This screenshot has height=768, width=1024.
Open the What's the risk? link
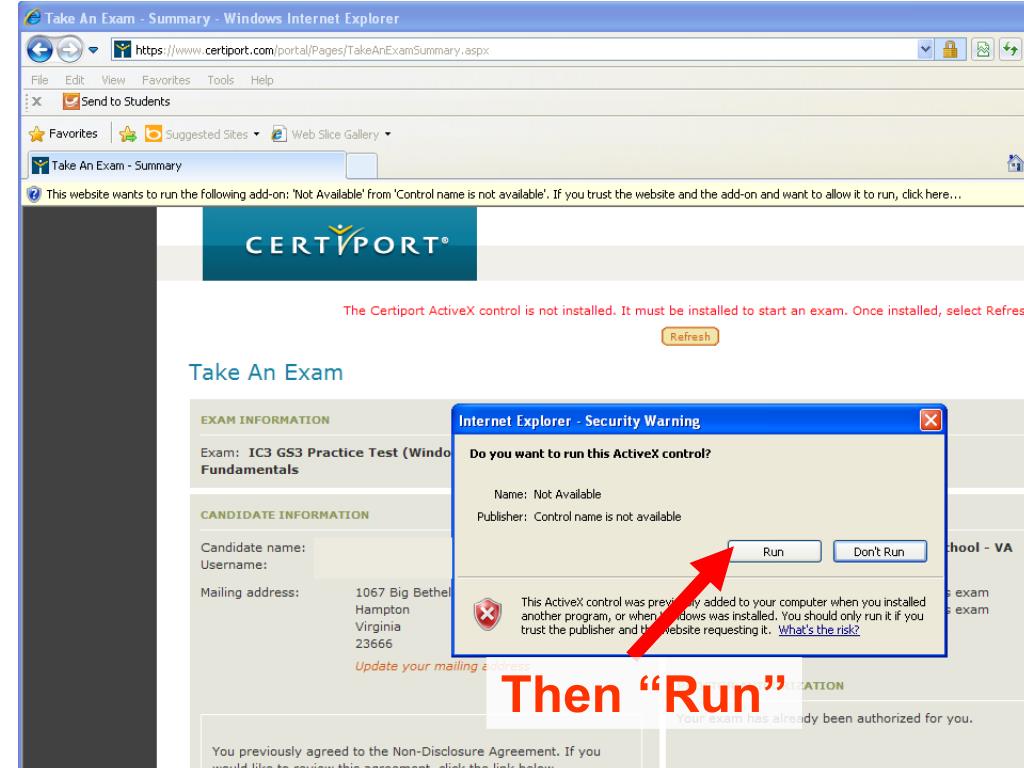pos(818,630)
